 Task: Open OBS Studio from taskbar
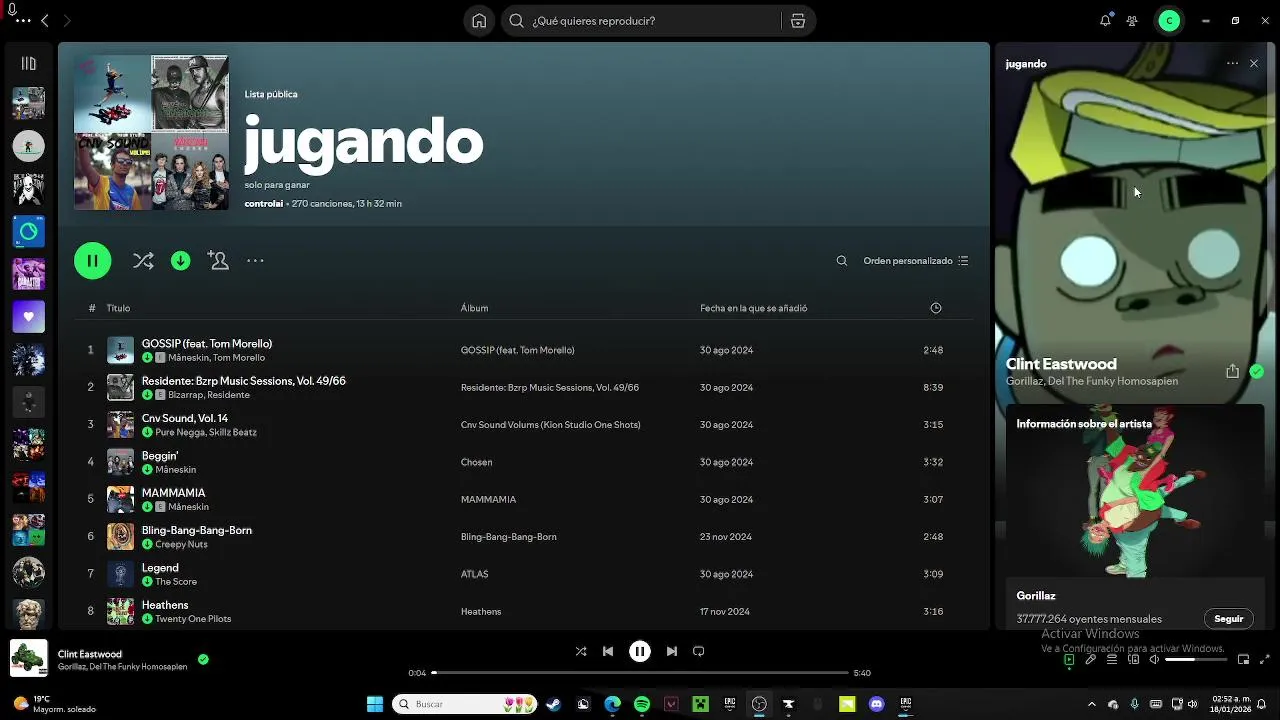(759, 704)
